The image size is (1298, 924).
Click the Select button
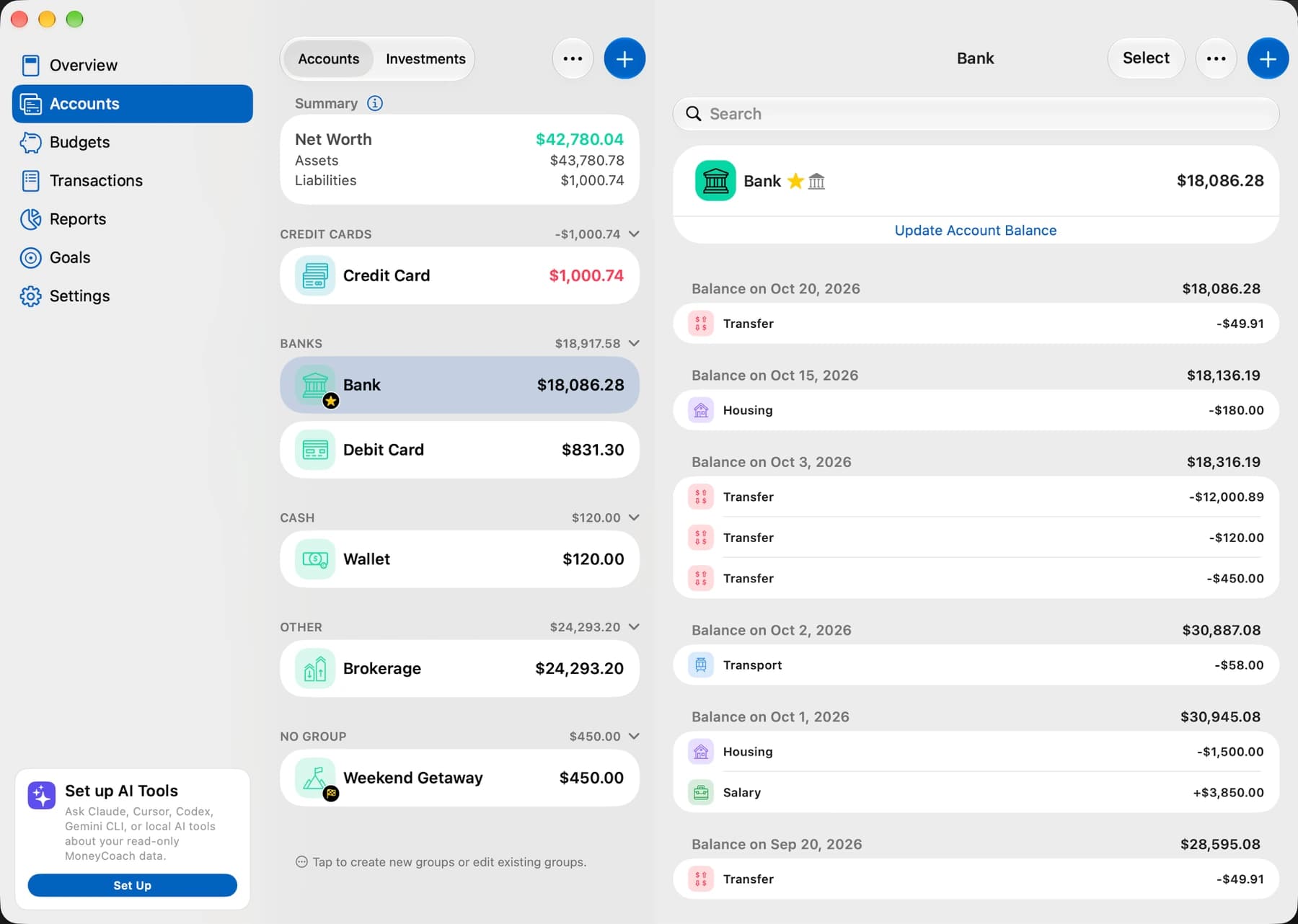click(x=1146, y=58)
